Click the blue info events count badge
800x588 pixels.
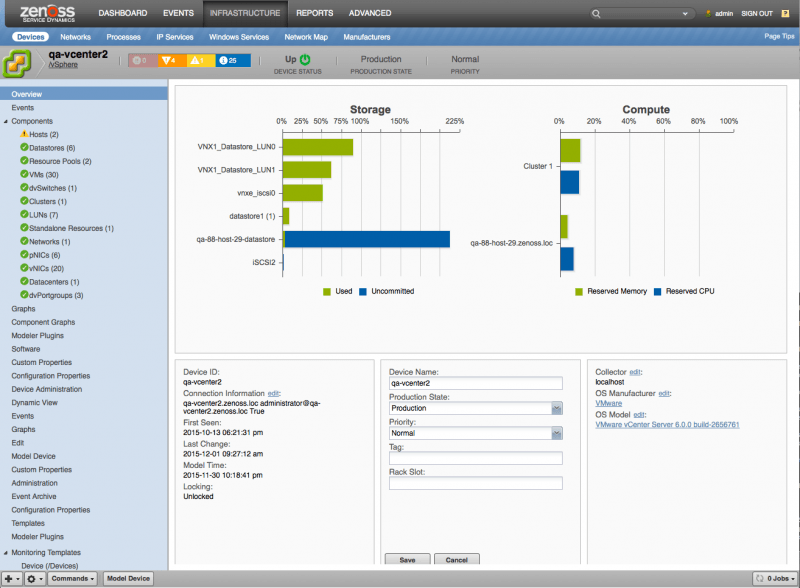point(233,60)
